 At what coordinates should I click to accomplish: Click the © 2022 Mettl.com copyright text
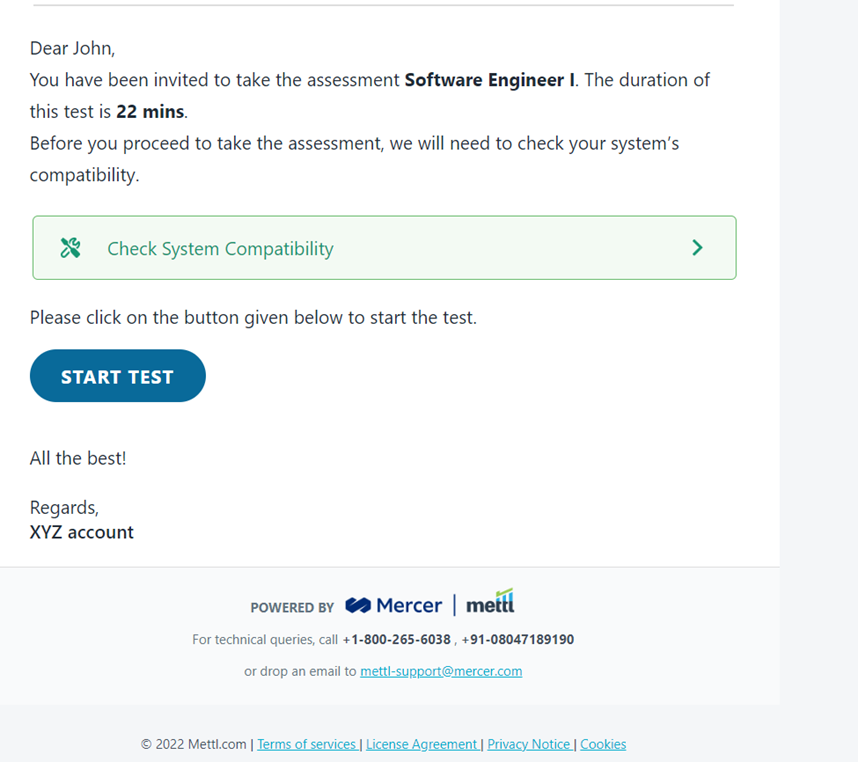194,744
